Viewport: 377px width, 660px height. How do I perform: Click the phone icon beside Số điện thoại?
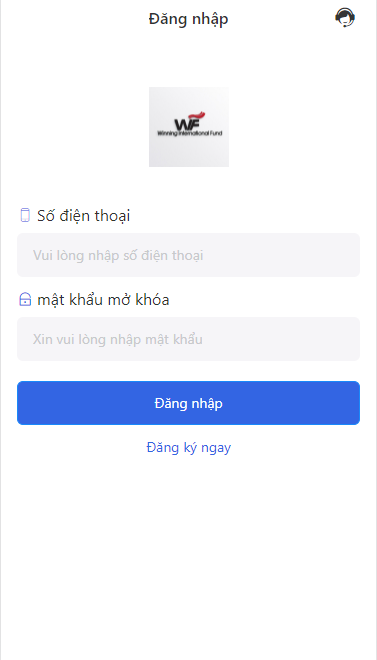click(25, 215)
